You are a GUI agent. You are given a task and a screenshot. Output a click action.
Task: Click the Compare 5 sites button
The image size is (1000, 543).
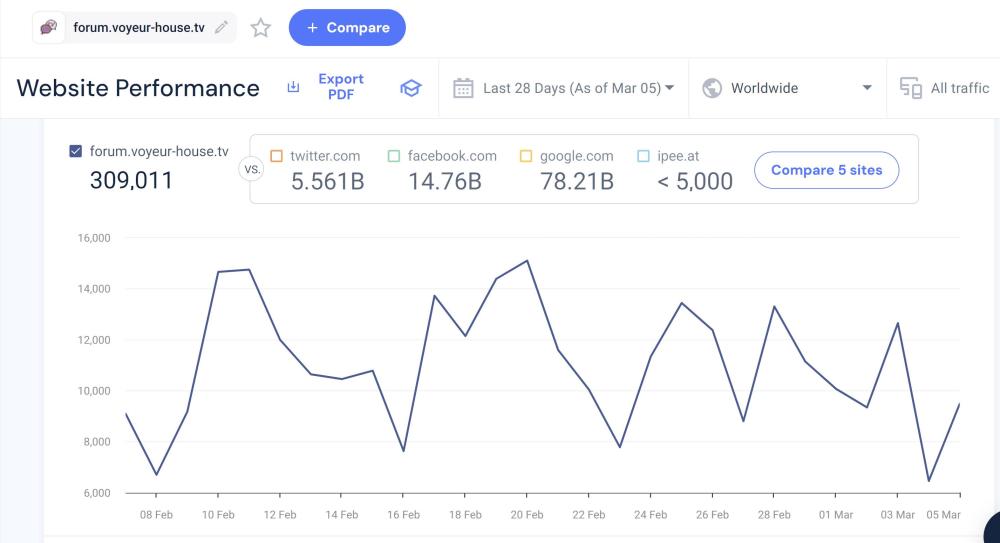click(x=826, y=170)
